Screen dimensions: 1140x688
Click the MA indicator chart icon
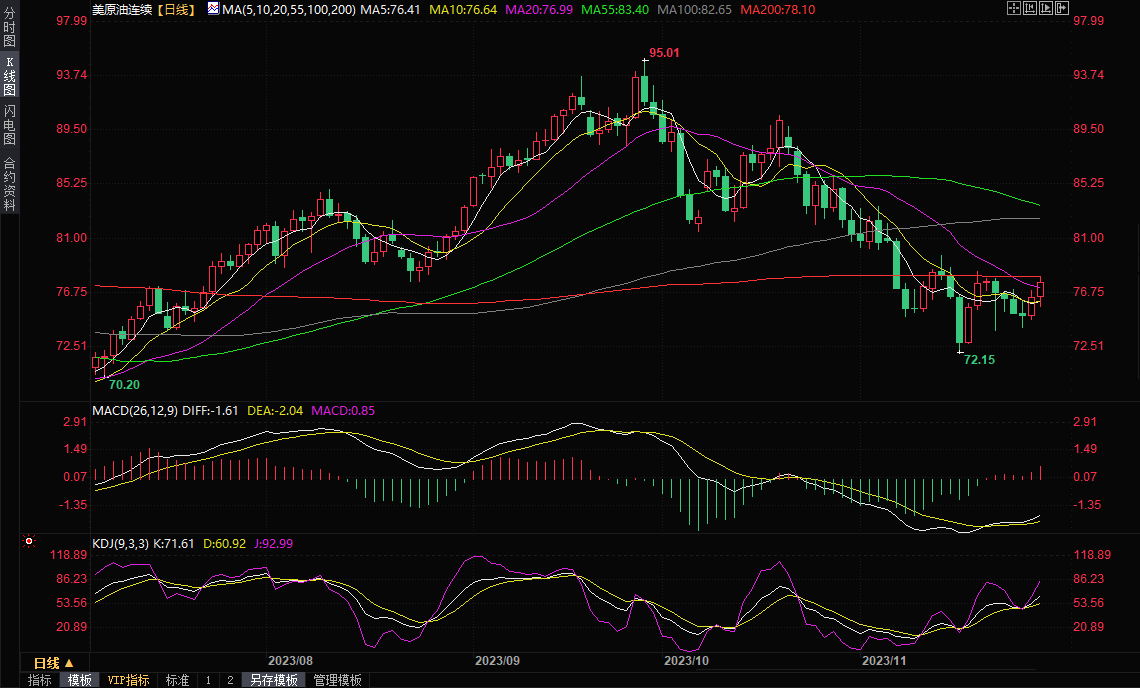[x=213, y=9]
